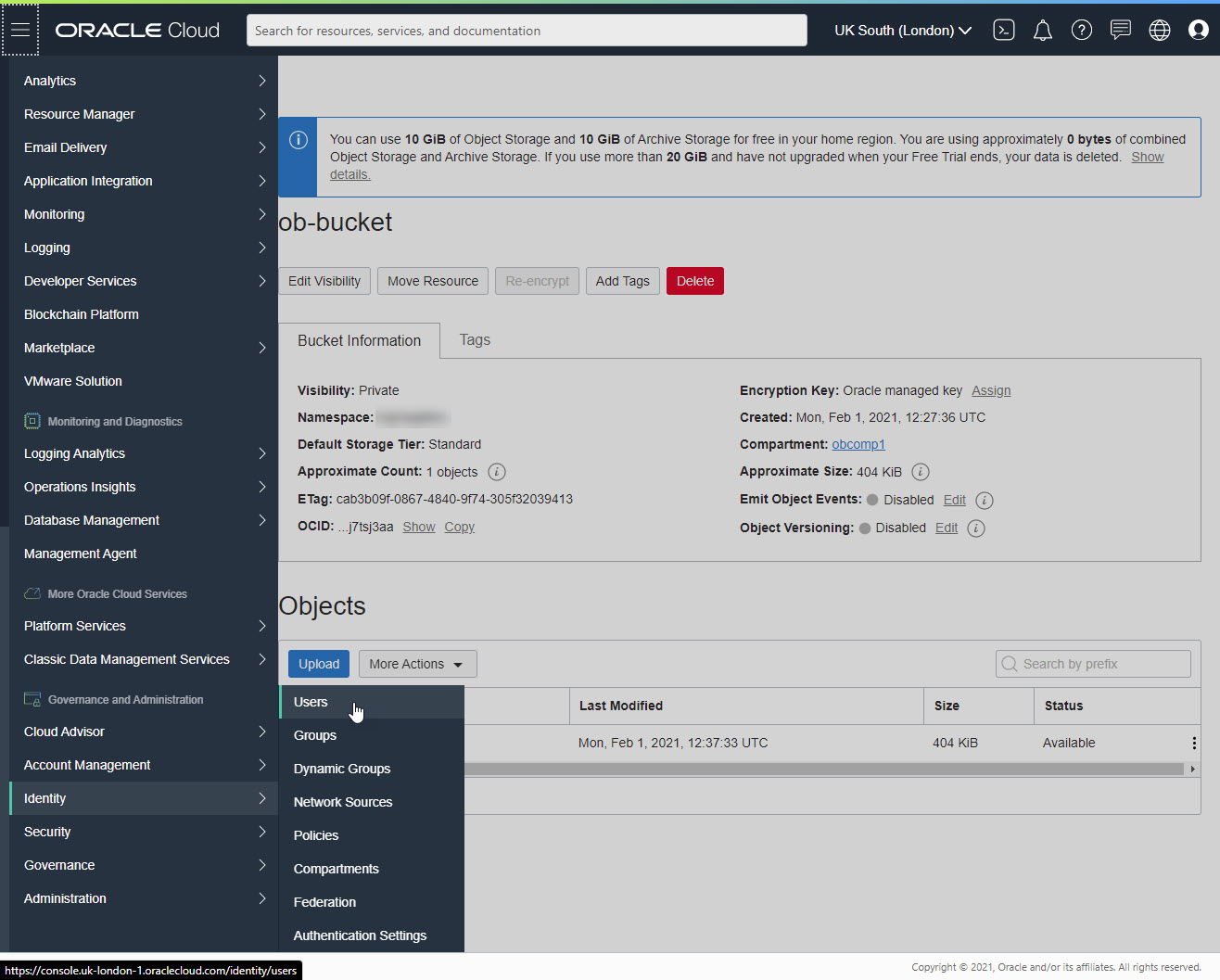1220x980 pixels.
Task: Click the Oracle Cloud logo
Action: (137, 31)
